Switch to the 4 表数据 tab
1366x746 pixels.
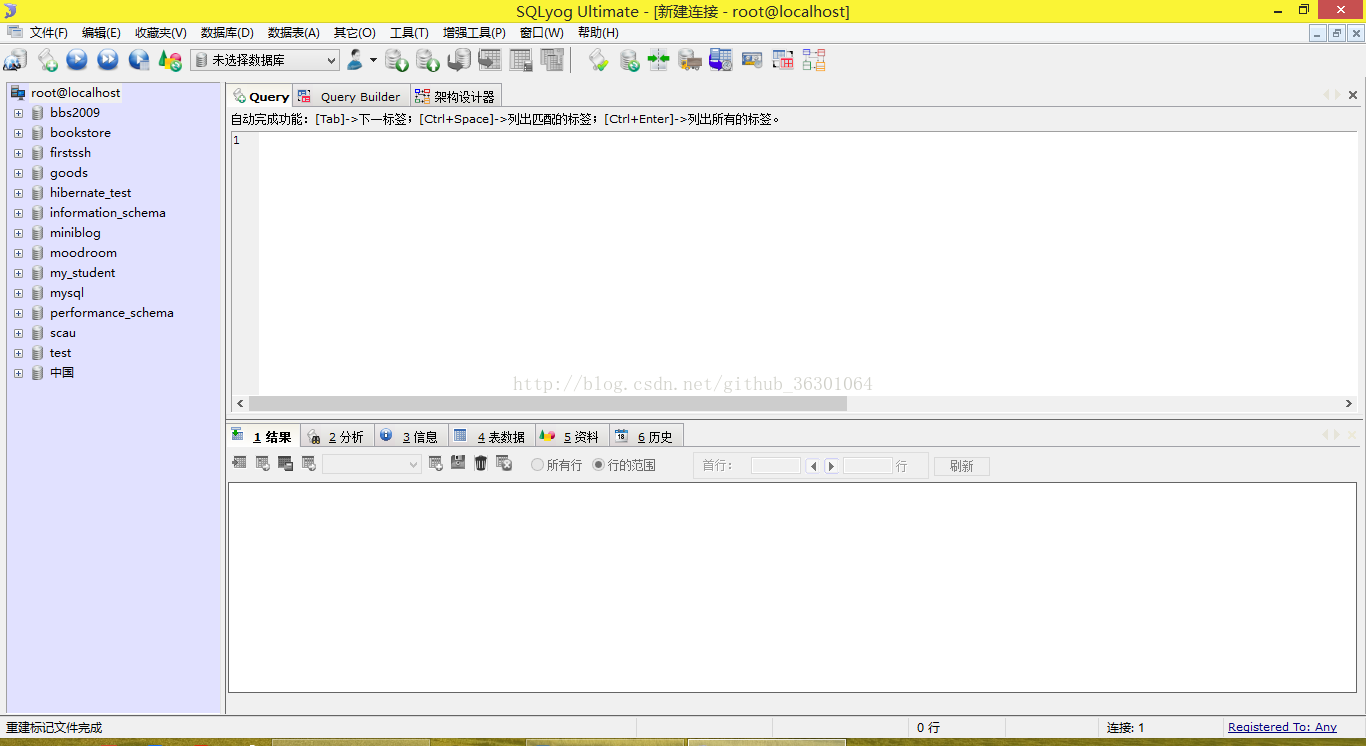pos(491,437)
